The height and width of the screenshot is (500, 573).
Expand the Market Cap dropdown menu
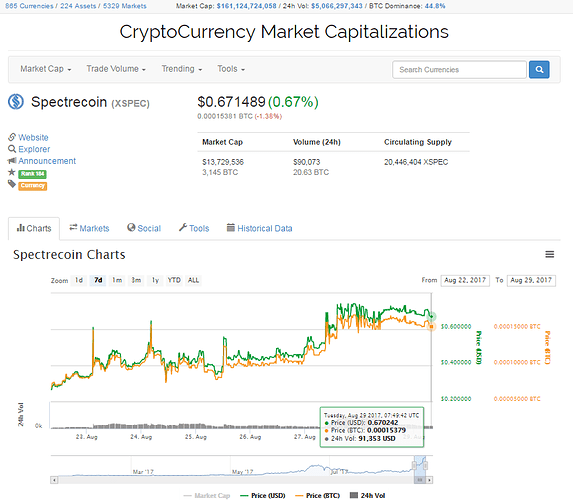click(46, 69)
